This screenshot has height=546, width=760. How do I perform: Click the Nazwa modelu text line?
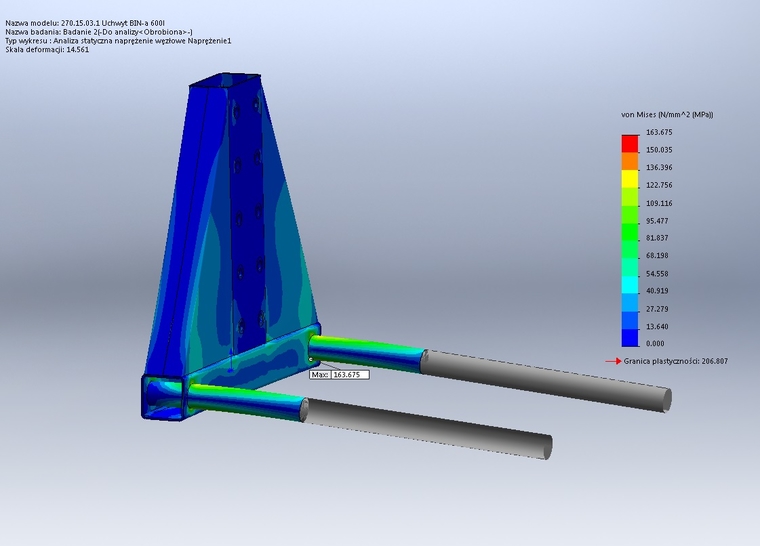pos(85,23)
